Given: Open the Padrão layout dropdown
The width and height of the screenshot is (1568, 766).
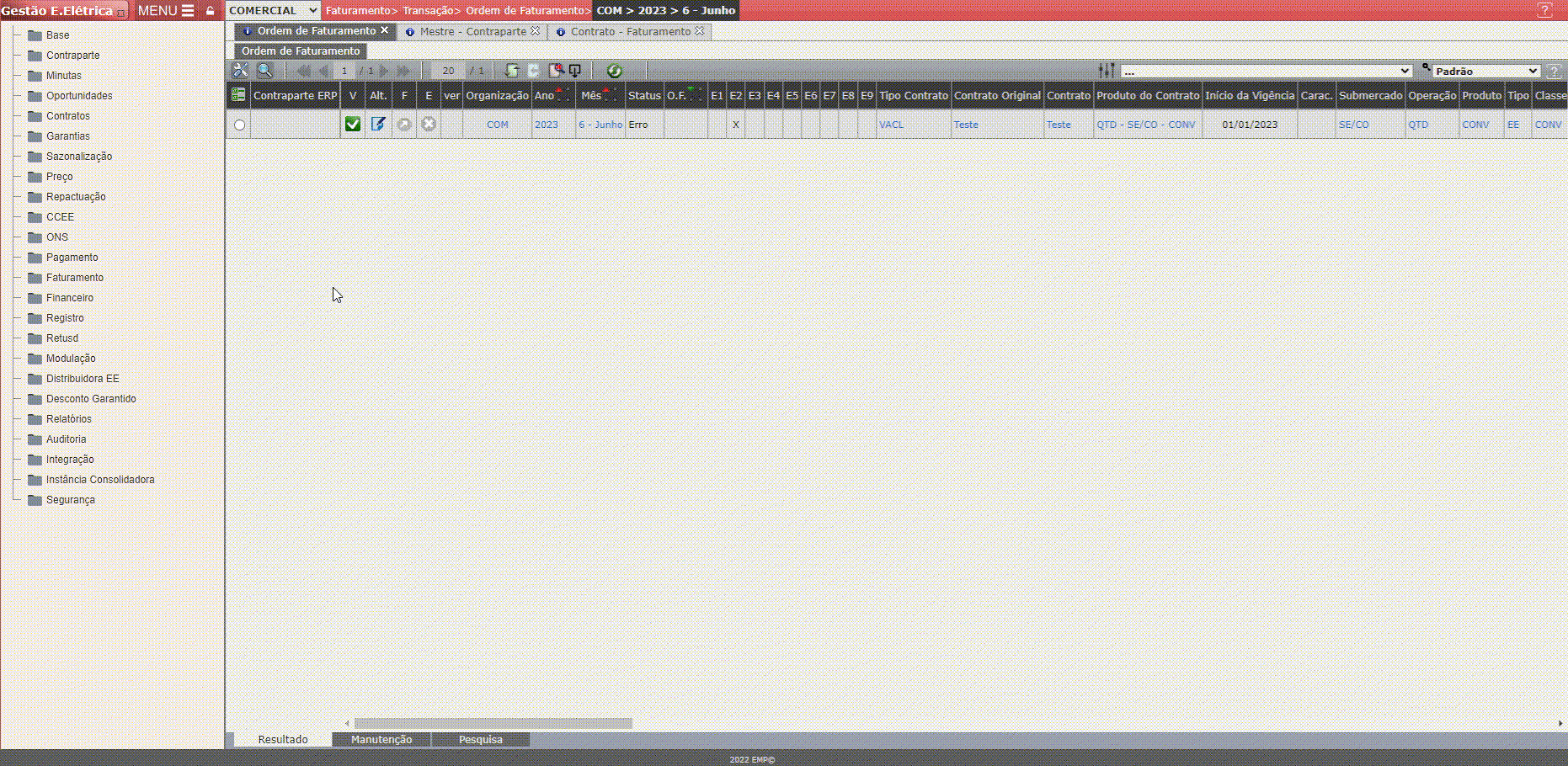Looking at the screenshot, I should 1486,71.
